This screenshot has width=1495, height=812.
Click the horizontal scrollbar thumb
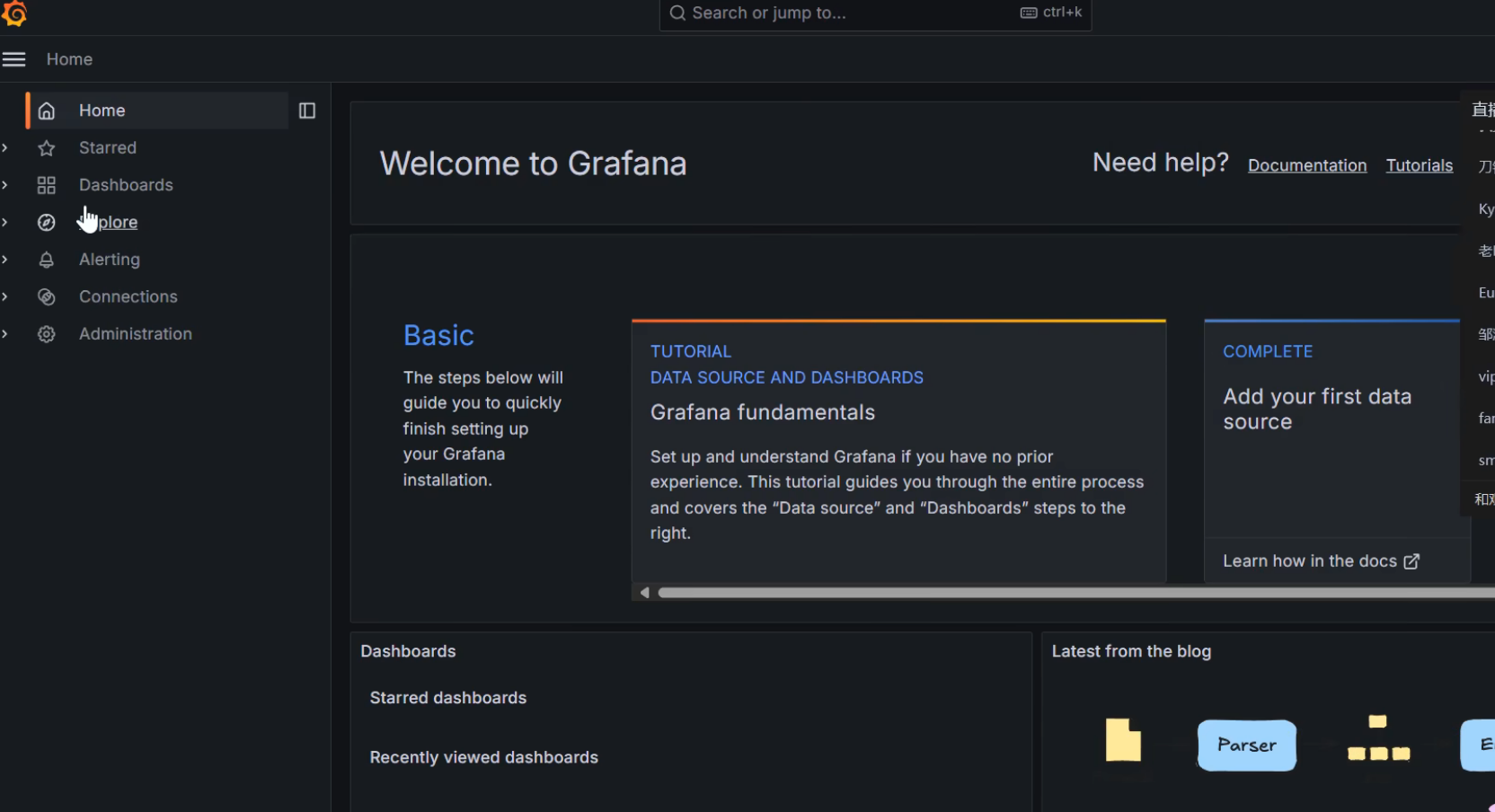pyautogui.click(x=1076, y=593)
